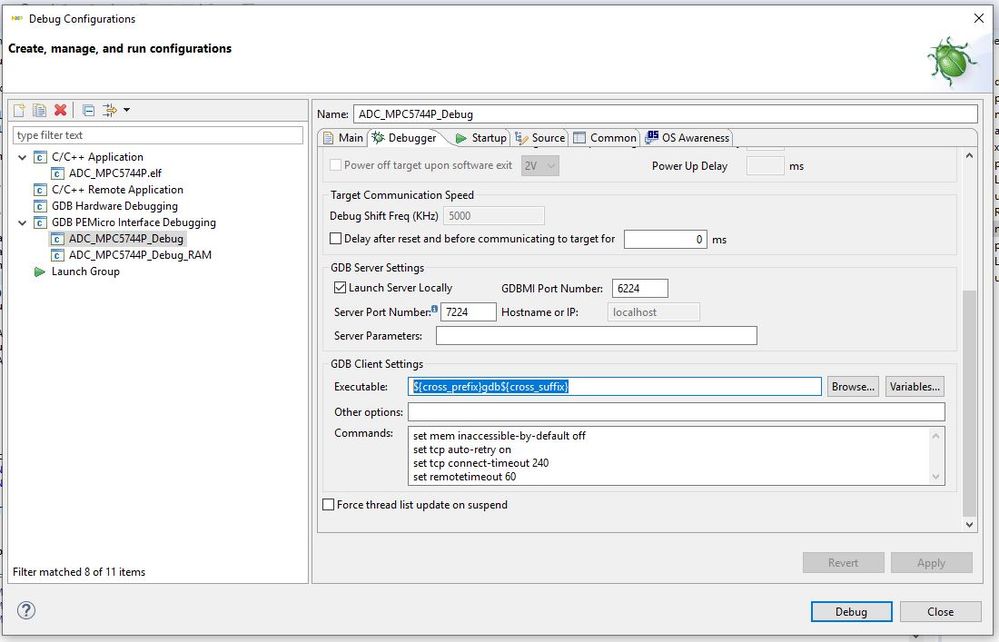Select ADC_MPC5744P.elf configuration icon
This screenshot has width=999, height=642.
58,173
